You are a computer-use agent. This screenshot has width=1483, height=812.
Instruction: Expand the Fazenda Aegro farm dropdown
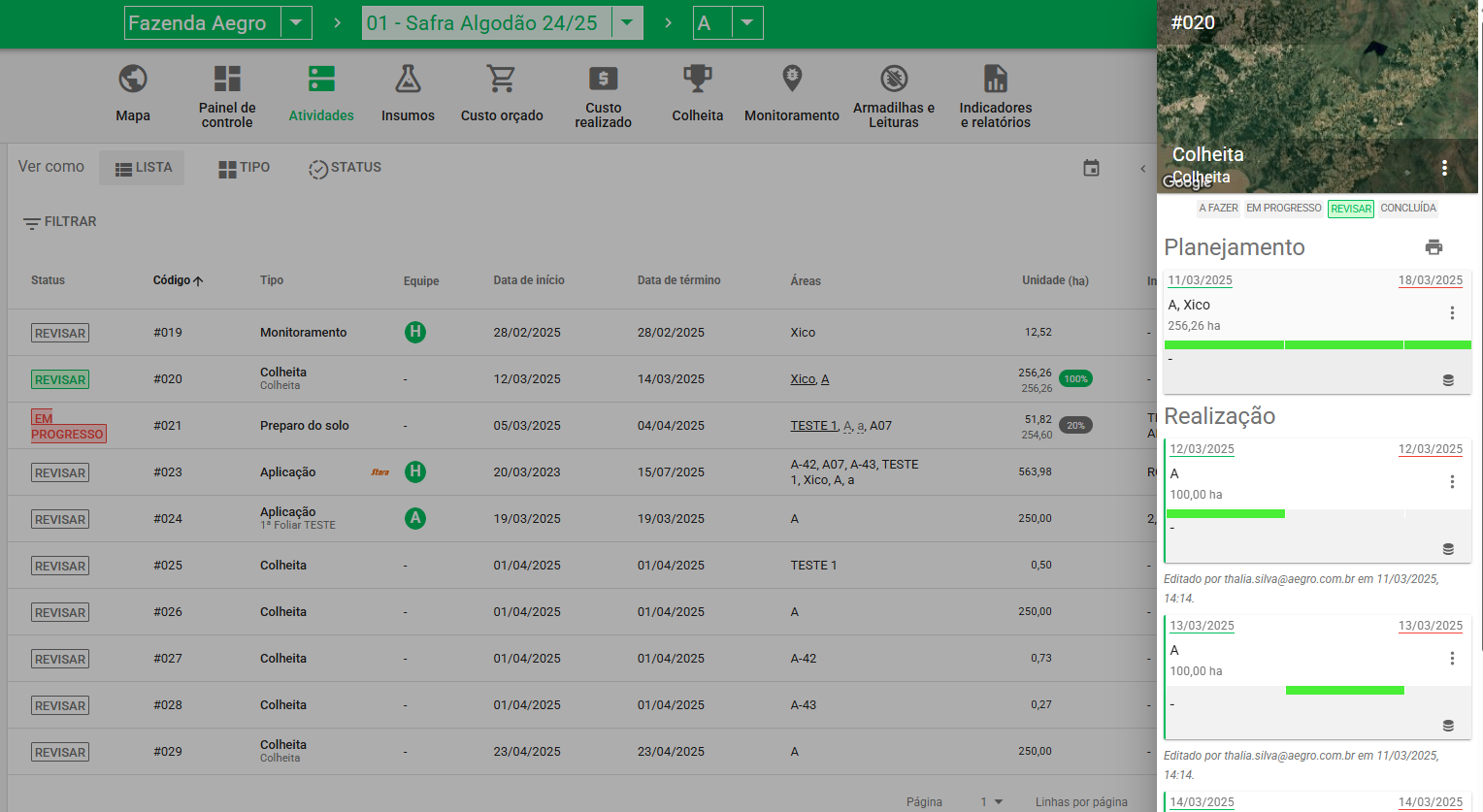click(296, 22)
